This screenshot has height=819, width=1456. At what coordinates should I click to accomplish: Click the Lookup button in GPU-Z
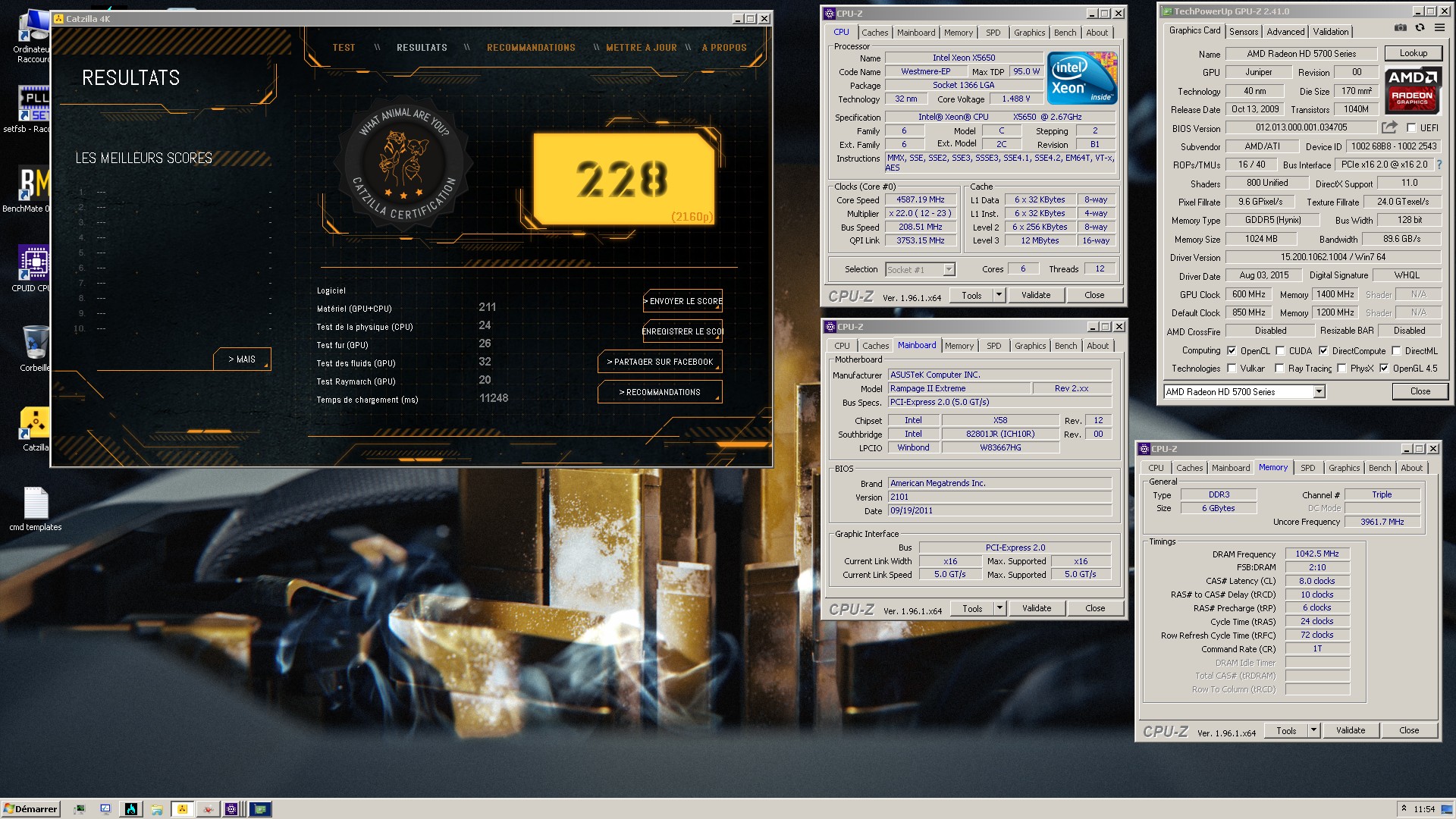[x=1413, y=53]
